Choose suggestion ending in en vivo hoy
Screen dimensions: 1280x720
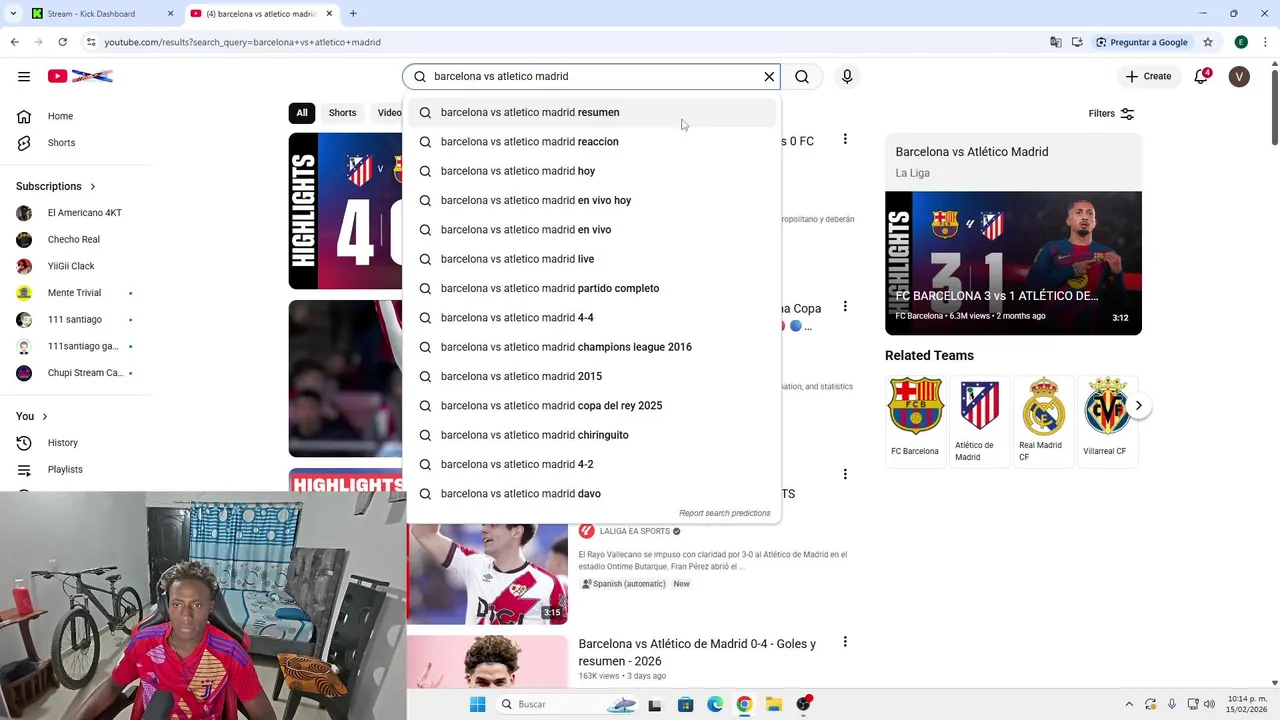pos(592,200)
